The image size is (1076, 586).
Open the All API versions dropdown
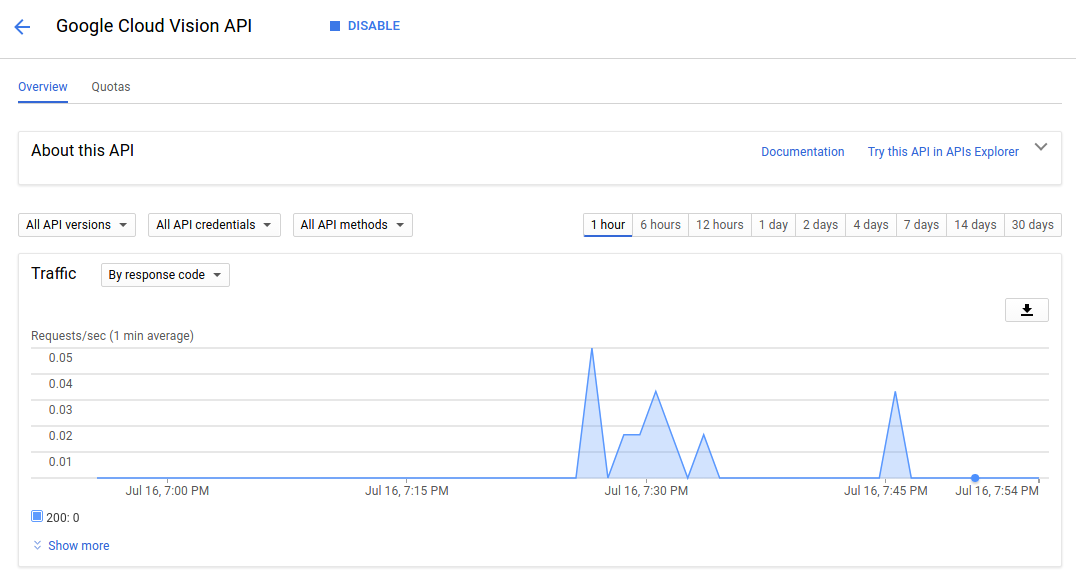79,225
